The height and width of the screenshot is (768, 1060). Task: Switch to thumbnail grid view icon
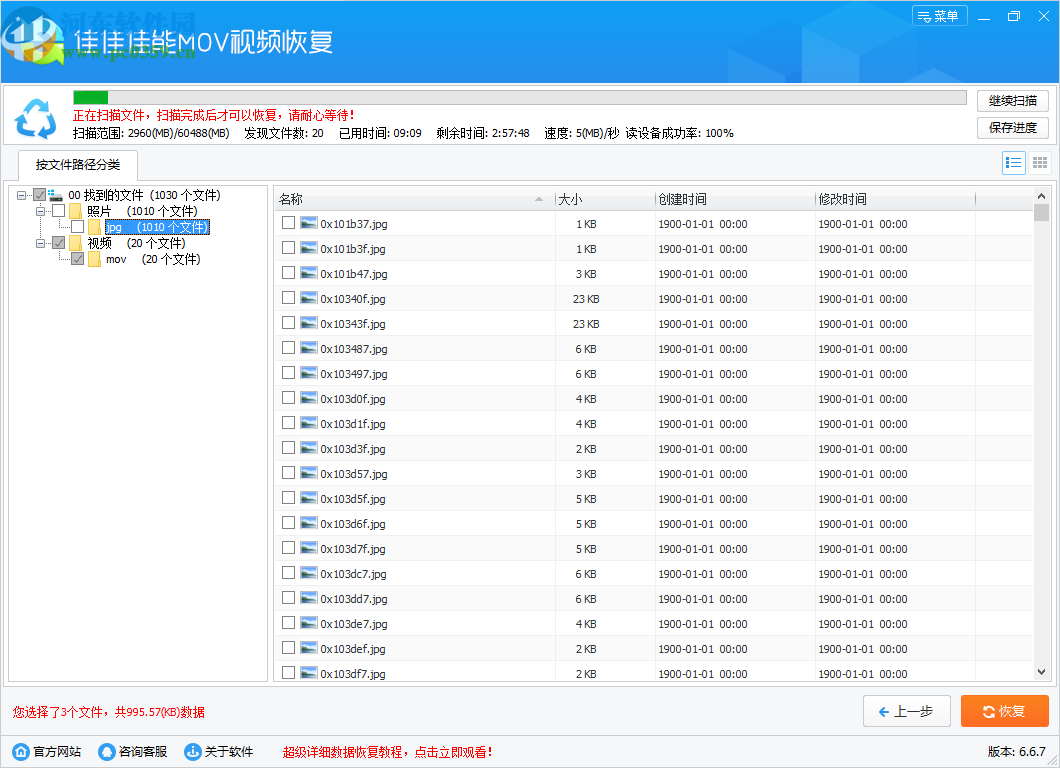click(x=1040, y=163)
